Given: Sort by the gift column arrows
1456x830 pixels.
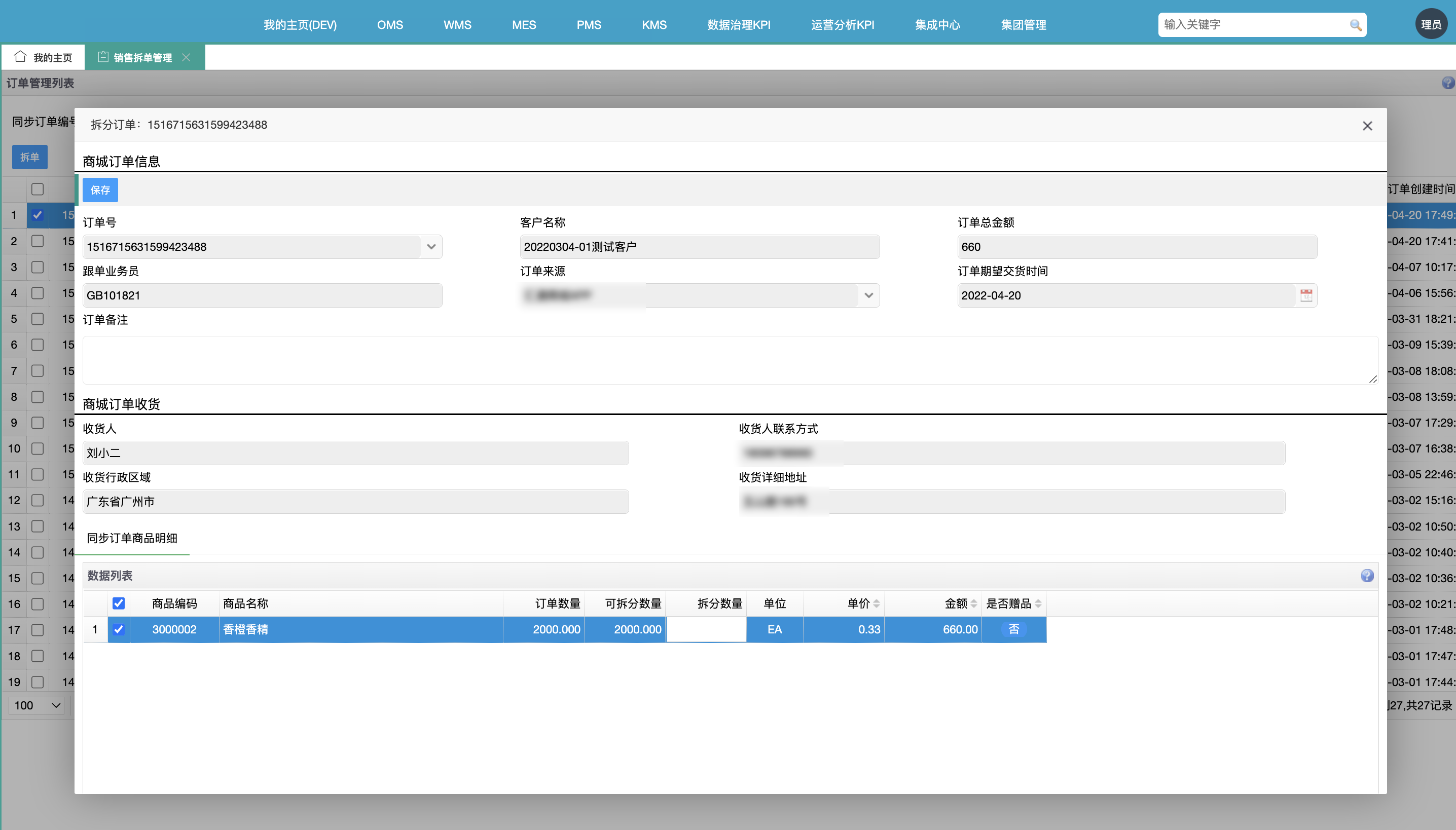Looking at the screenshot, I should point(1038,603).
